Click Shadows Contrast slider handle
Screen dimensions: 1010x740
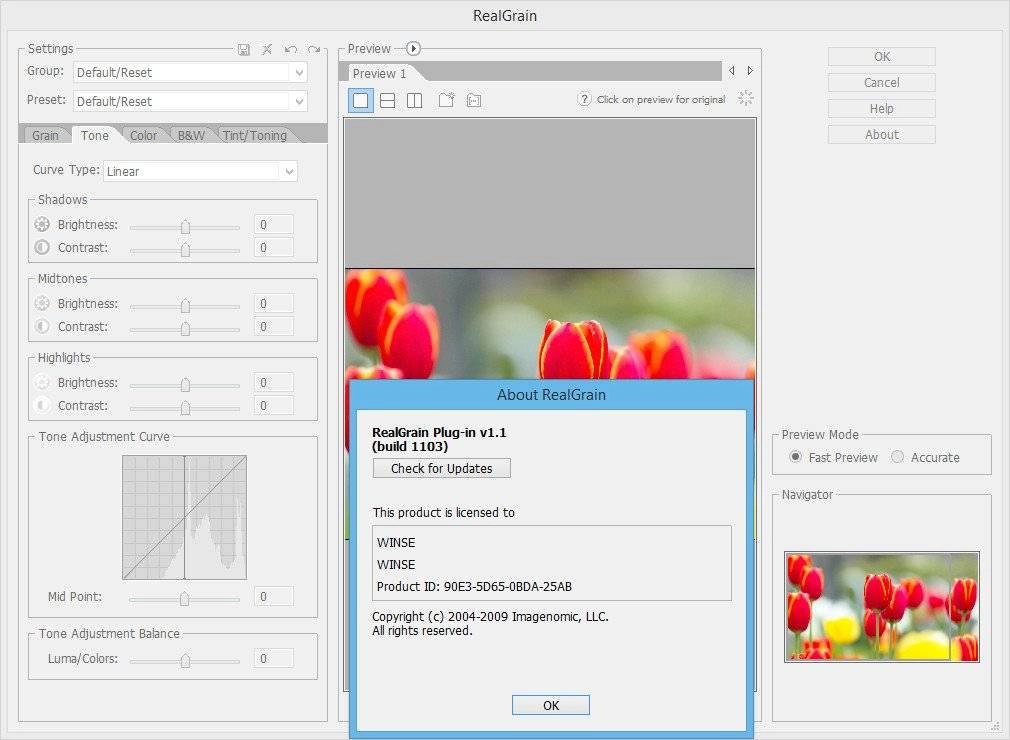[186, 250]
